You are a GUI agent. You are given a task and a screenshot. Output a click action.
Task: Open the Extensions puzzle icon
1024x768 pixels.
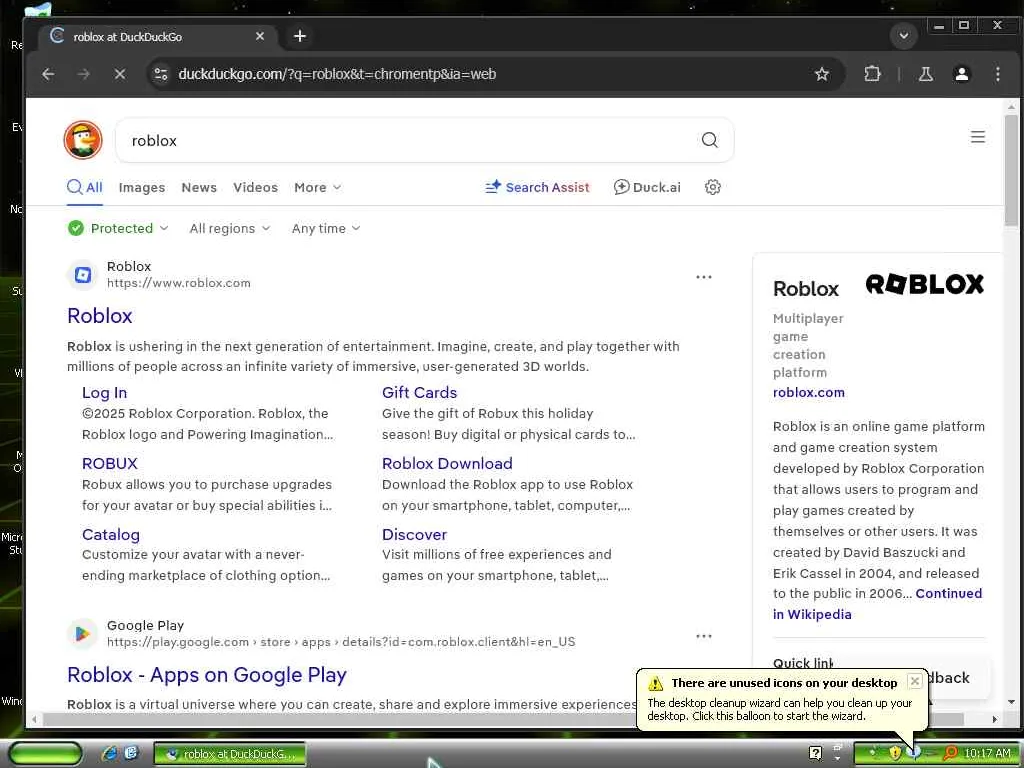(872, 74)
